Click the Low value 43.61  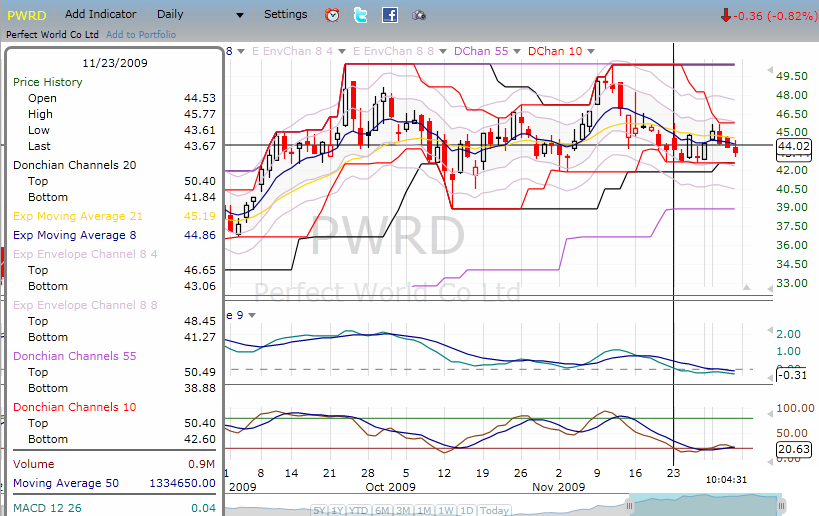200,130
